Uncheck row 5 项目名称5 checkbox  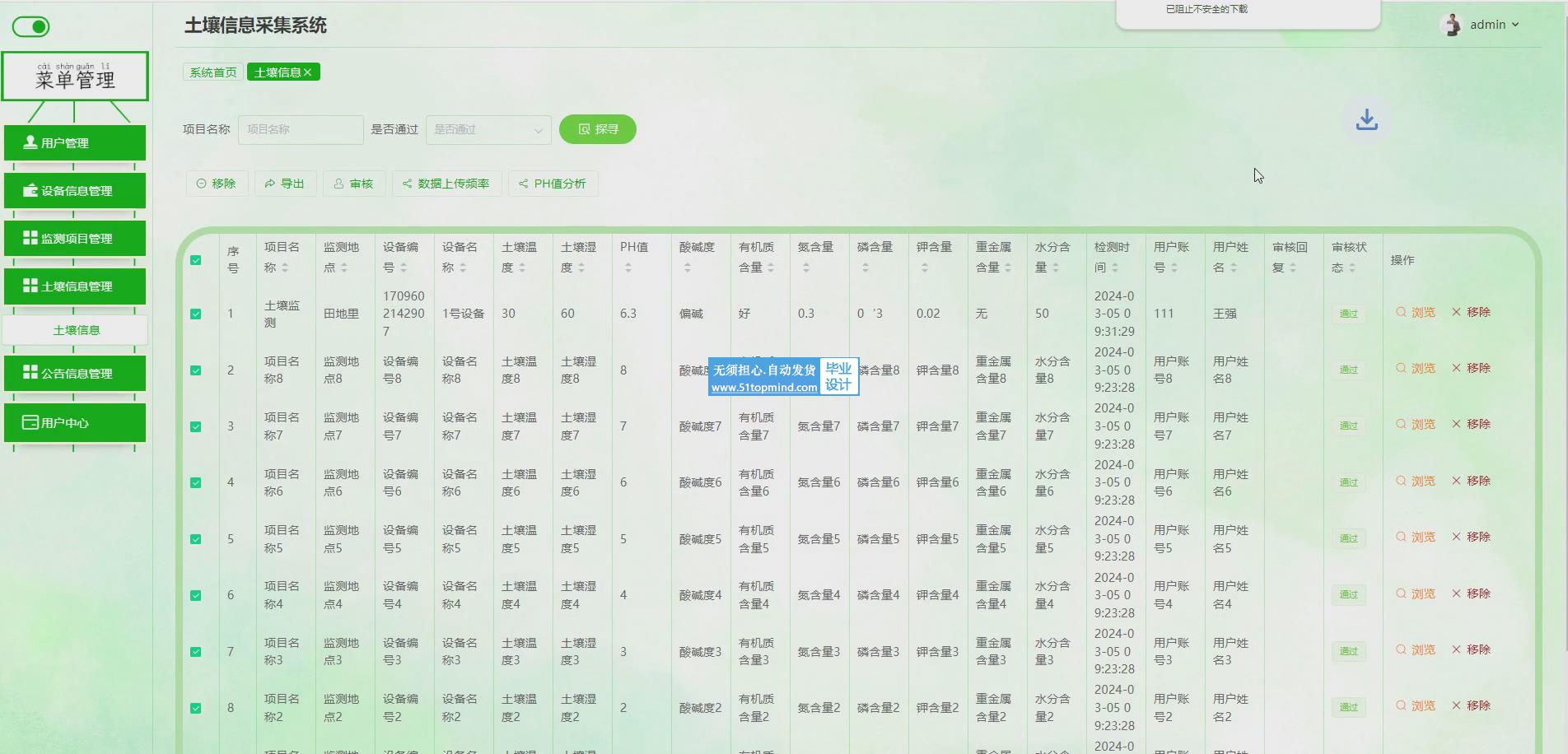click(196, 540)
